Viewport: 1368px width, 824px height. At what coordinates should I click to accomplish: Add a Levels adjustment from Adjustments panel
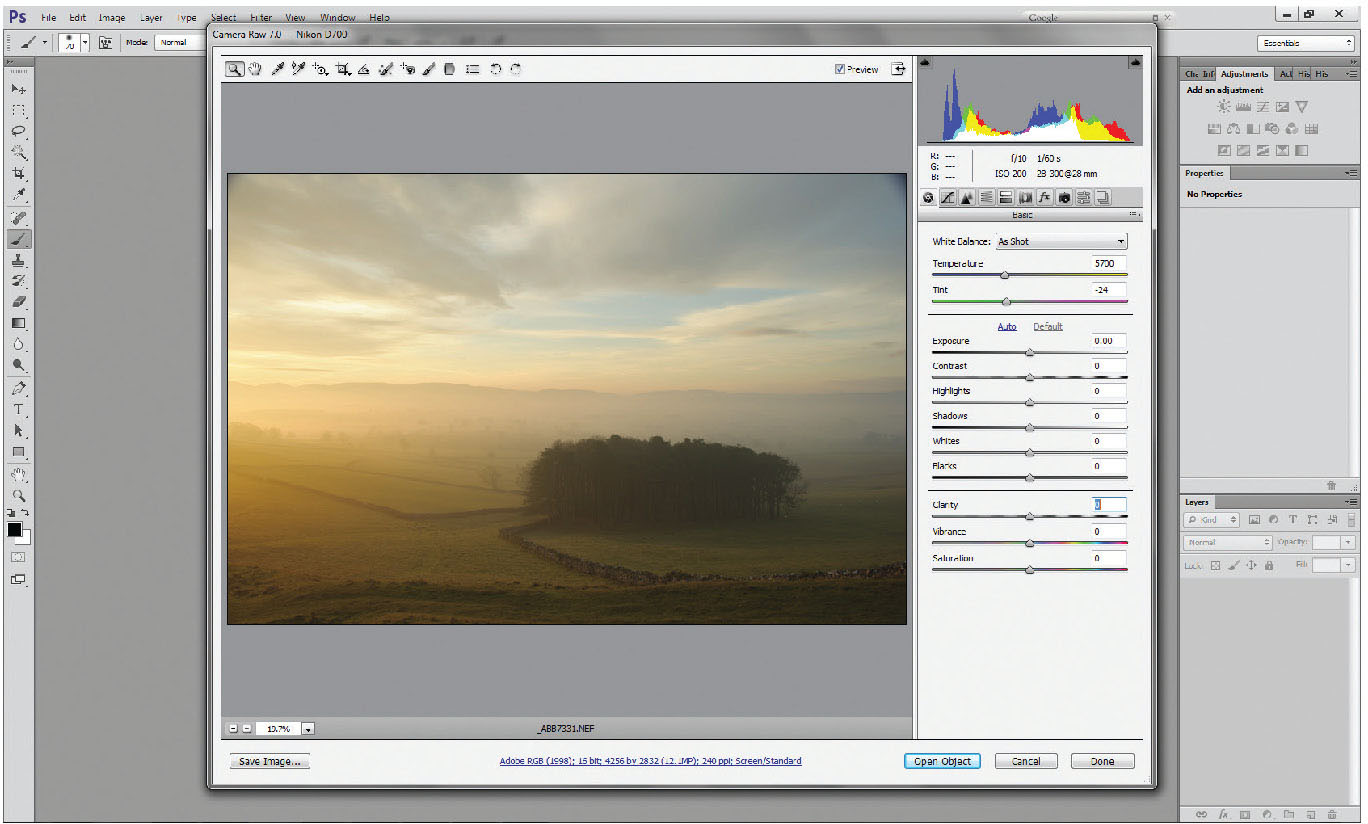tap(1243, 107)
